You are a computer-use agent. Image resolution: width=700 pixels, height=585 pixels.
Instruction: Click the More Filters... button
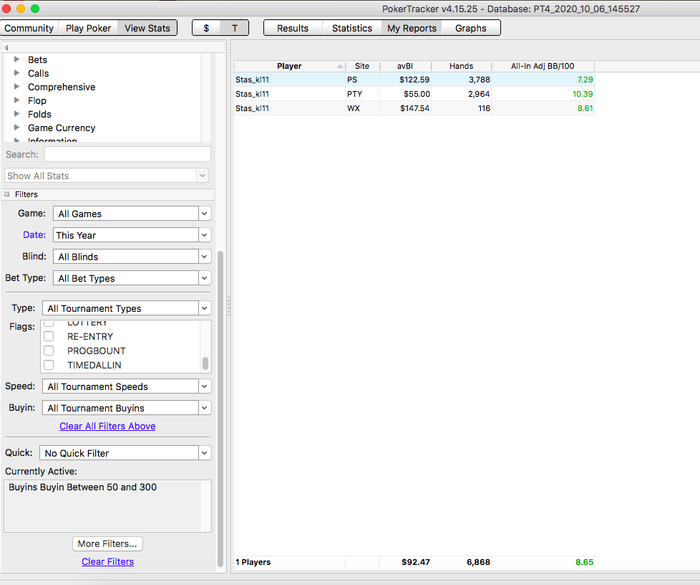(x=108, y=543)
